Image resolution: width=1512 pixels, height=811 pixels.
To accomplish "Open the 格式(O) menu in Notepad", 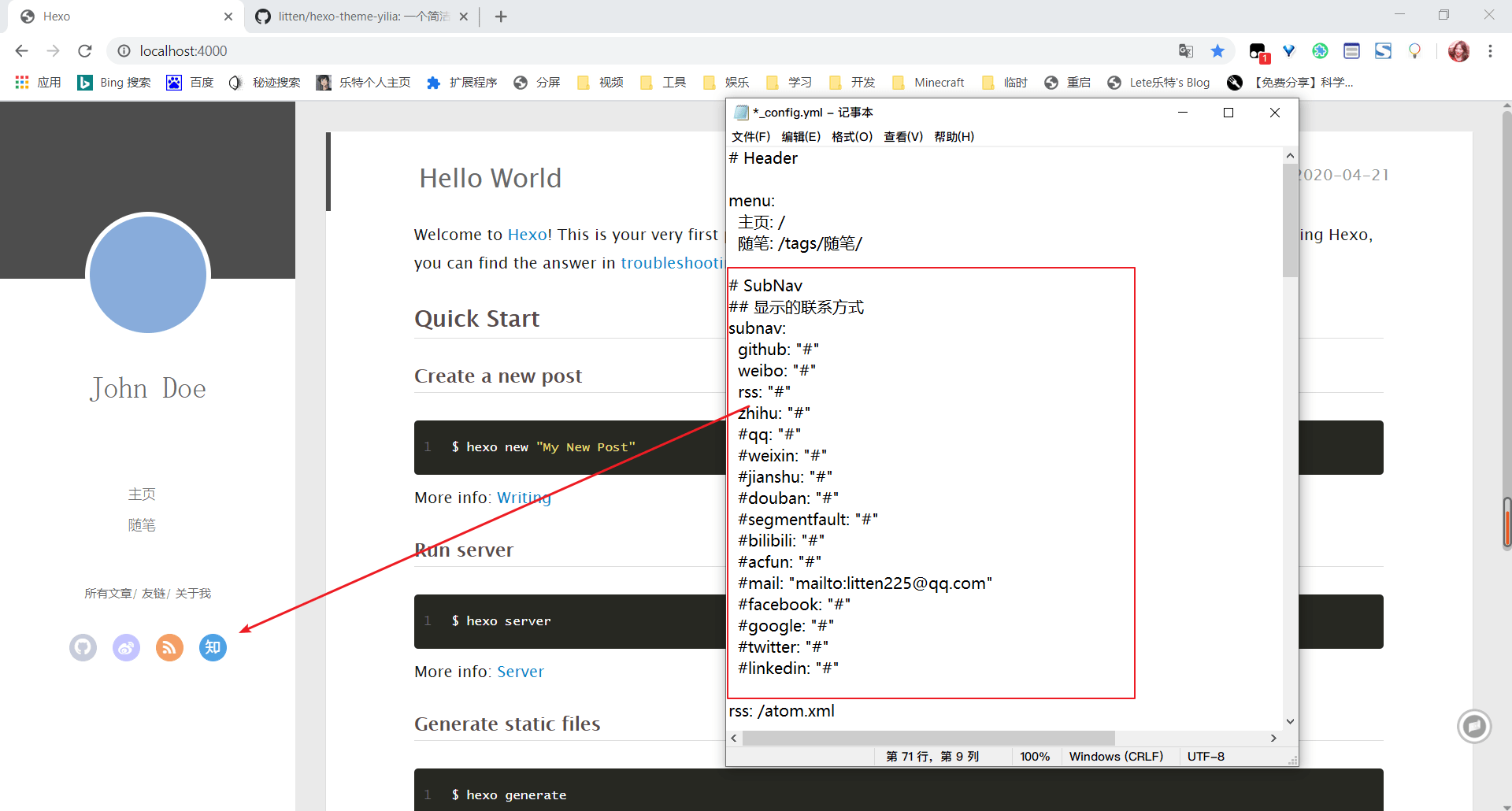I will click(851, 137).
